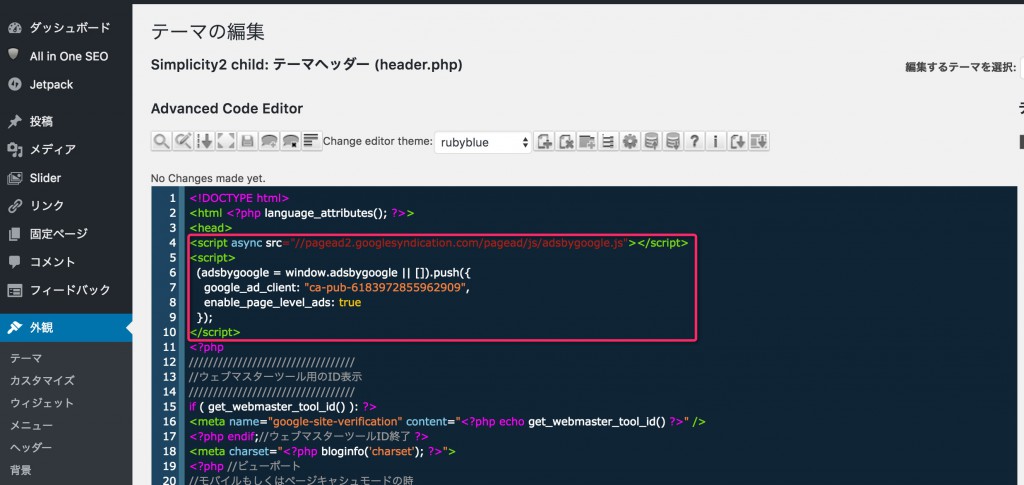The image size is (1024, 485).
Task: Click the add comment bubble icon
Action: click(269, 141)
